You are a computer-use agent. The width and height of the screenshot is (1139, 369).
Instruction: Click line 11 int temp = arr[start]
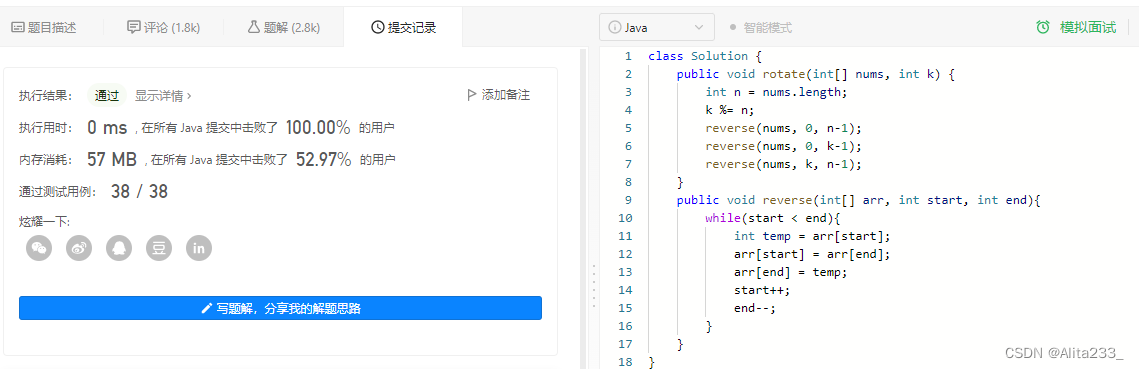click(x=812, y=236)
